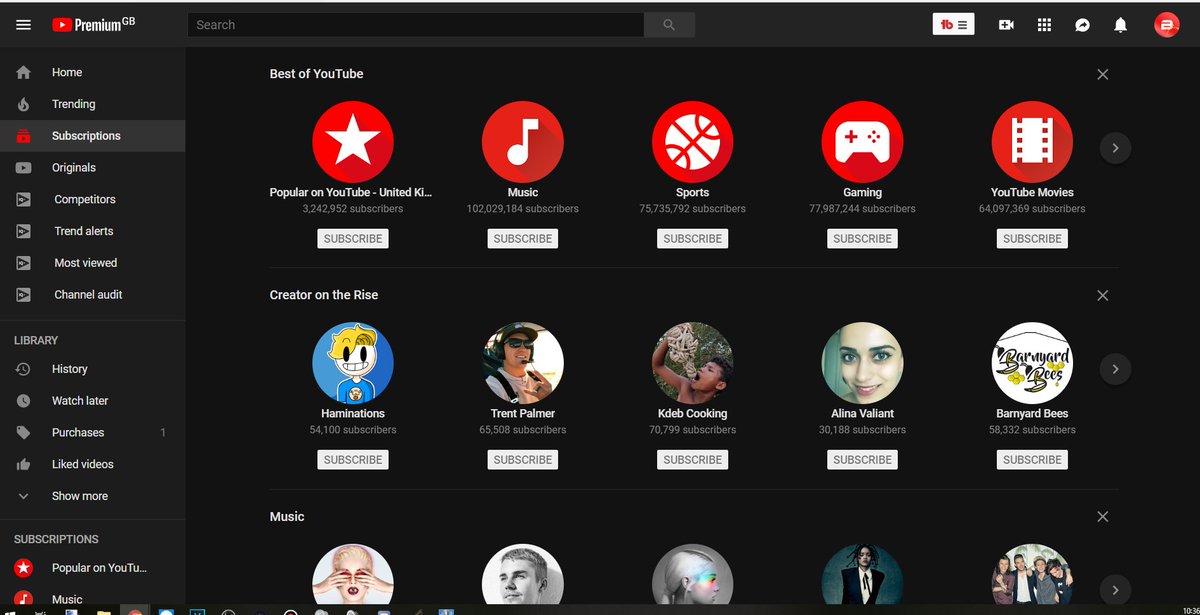Subscribe to Popular on YouTube channel
Viewport: 1200px width, 615px height.
pyautogui.click(x=353, y=239)
